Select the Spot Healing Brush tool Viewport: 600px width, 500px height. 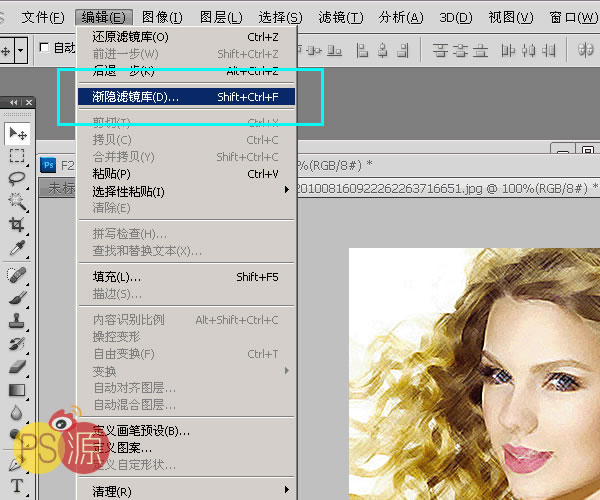point(17,274)
